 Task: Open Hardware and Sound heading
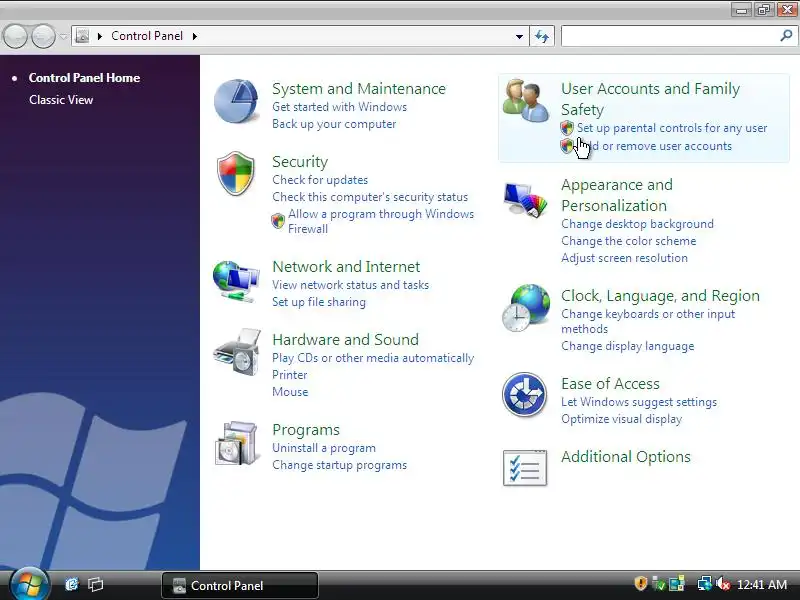(345, 339)
